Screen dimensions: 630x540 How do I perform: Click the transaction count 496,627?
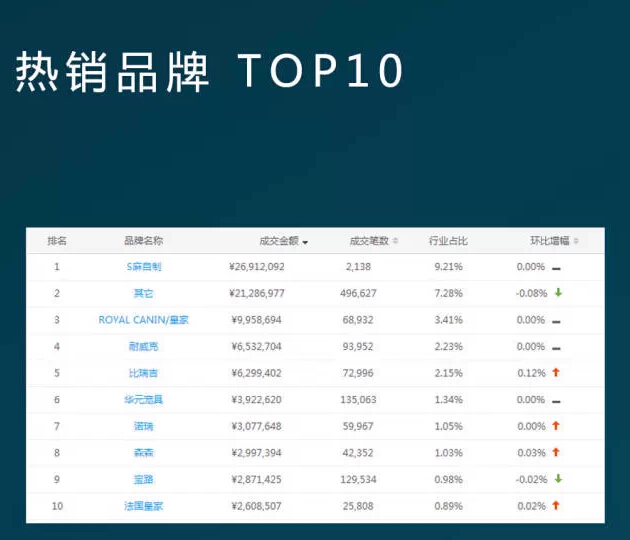pos(358,293)
